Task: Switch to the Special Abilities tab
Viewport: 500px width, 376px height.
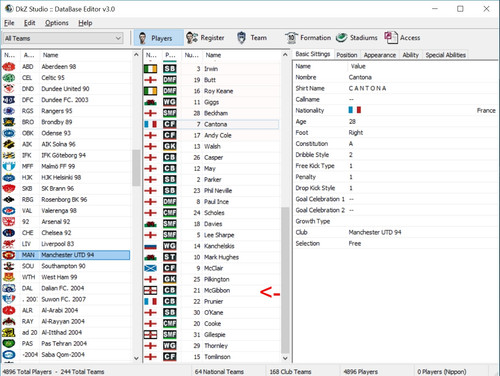Action: pyautogui.click(x=445, y=55)
